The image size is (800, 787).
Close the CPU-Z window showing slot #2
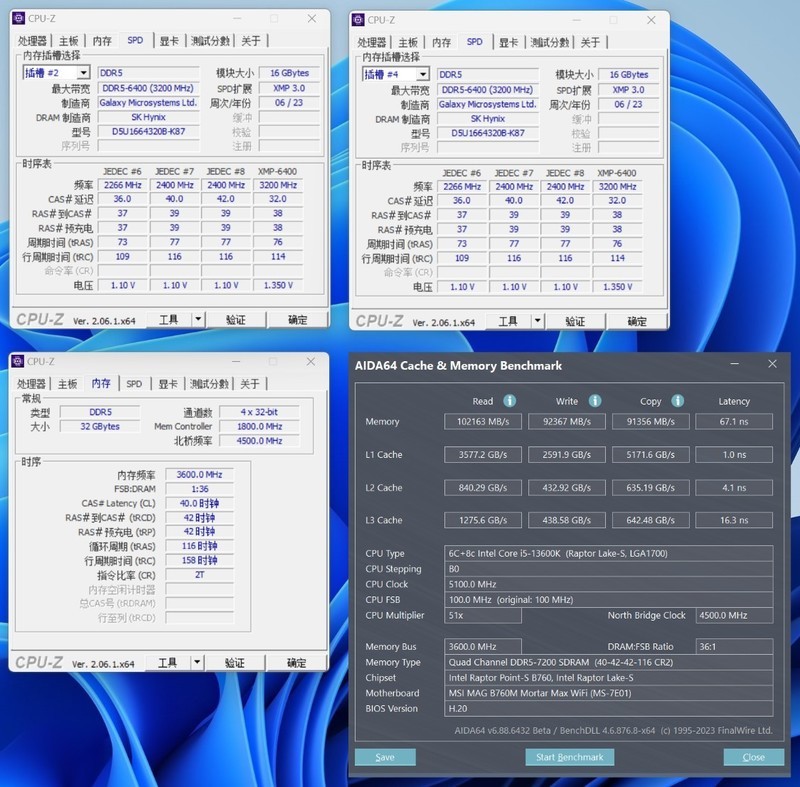click(312, 18)
